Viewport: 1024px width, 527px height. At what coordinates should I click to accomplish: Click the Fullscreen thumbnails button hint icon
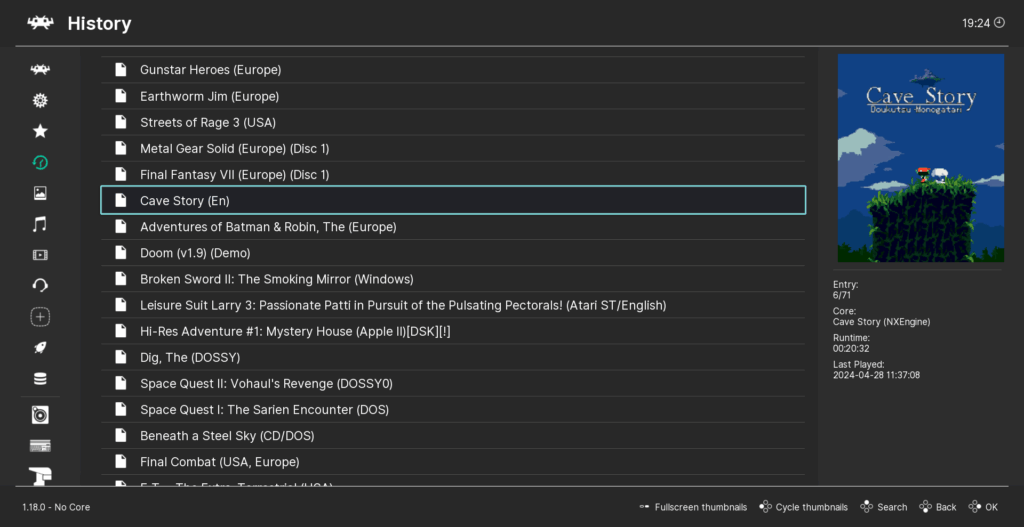pyautogui.click(x=645, y=507)
